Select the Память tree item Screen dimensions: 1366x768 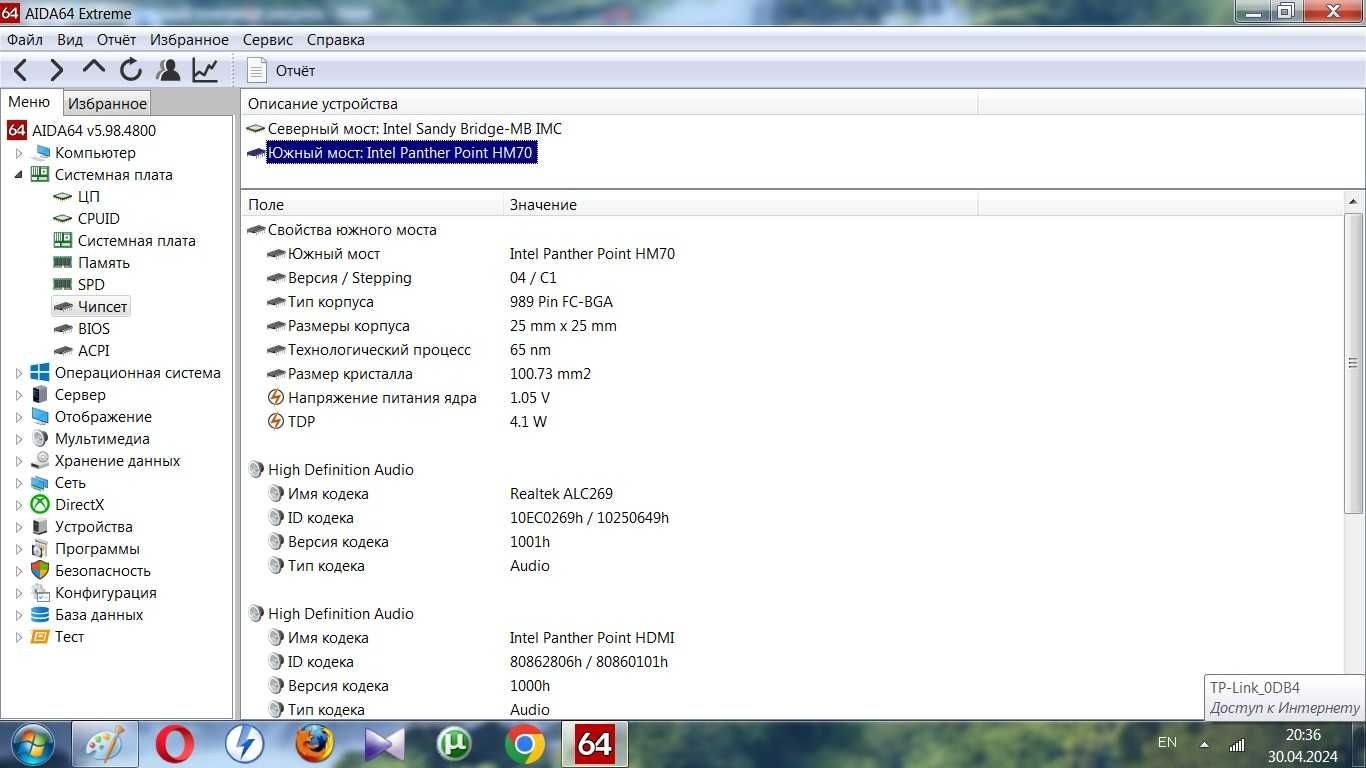pos(104,263)
